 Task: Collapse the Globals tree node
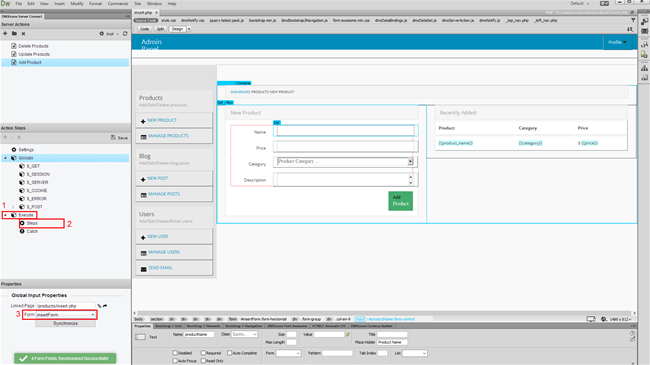[5, 158]
